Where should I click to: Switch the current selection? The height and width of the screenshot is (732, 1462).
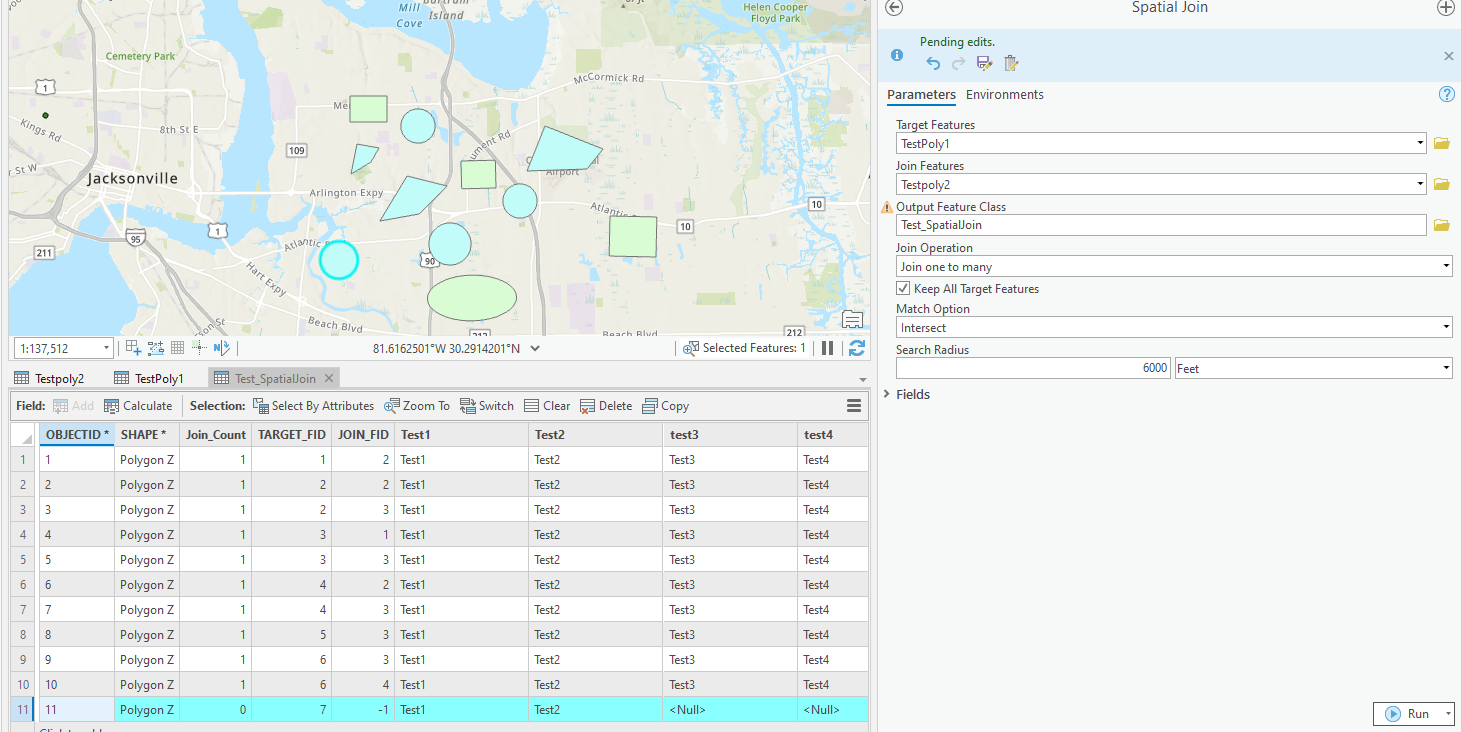click(487, 405)
